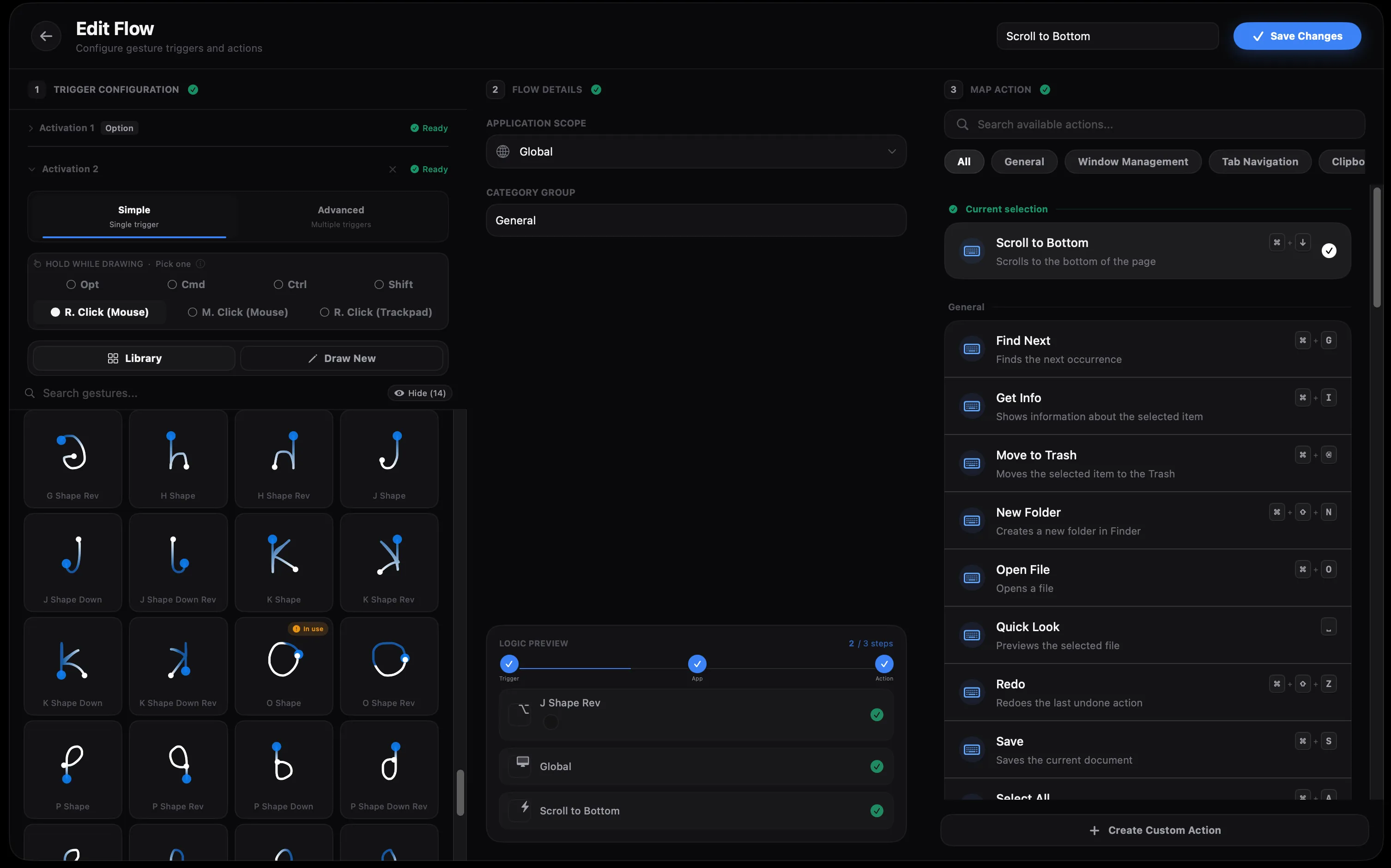
Task: Click the magnifier icon in actions search
Action: click(x=963, y=125)
